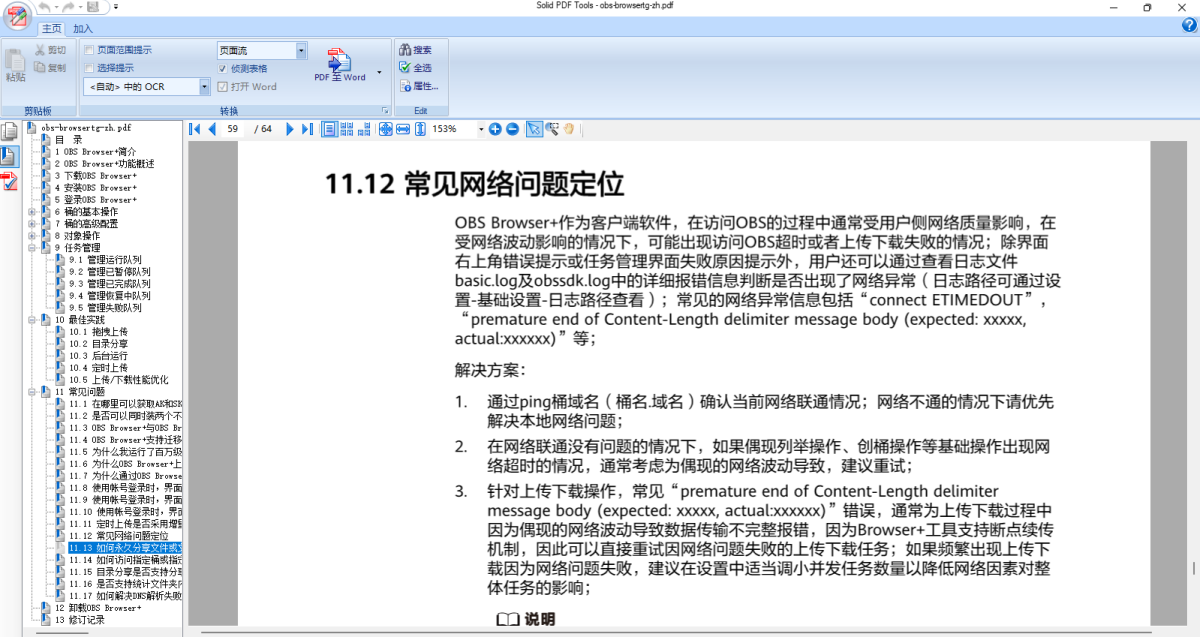Open the 页面流 layout mode dropdown

pos(300,50)
